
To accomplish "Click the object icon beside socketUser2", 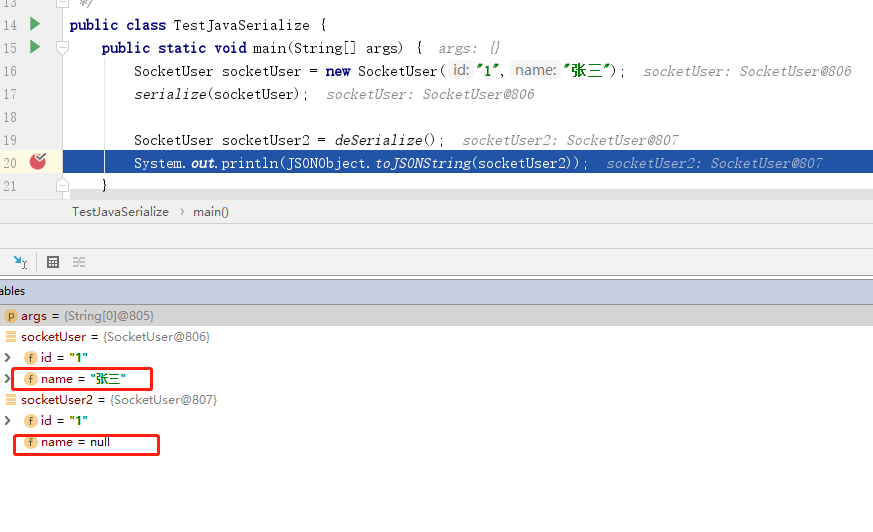I will coord(11,400).
